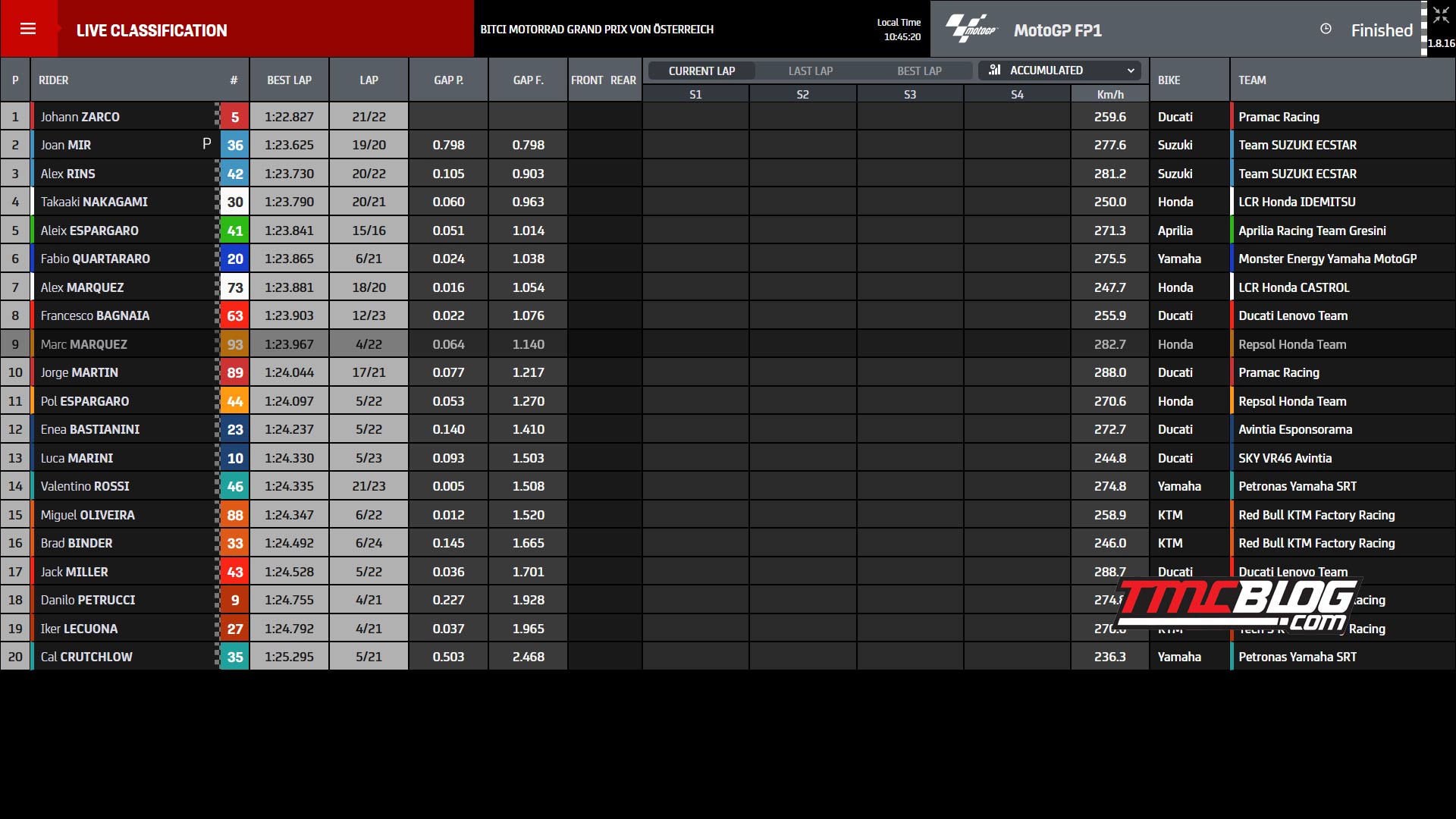This screenshot has height=819, width=1456.
Task: Select rider Iker LECUONA
Action: click(x=79, y=629)
